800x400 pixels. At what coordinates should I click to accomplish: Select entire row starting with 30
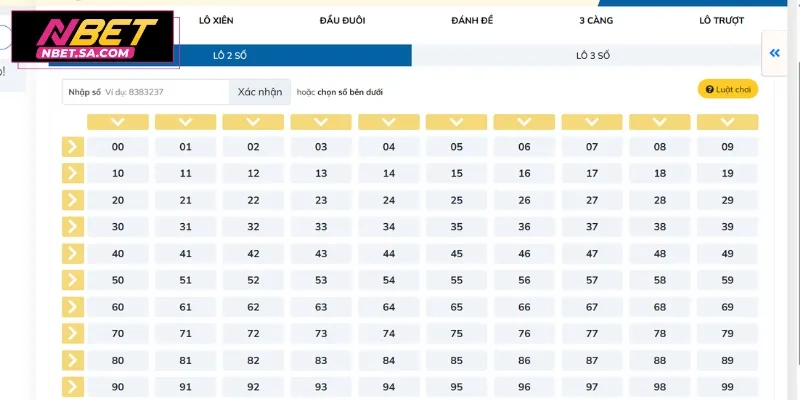coord(73,227)
